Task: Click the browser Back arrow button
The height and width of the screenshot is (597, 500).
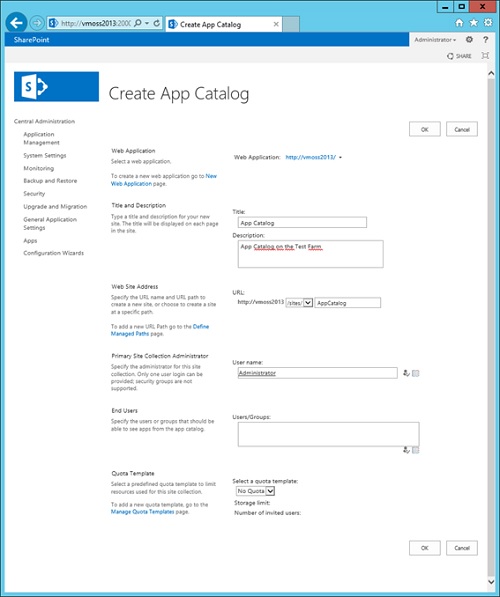Action: point(16,23)
